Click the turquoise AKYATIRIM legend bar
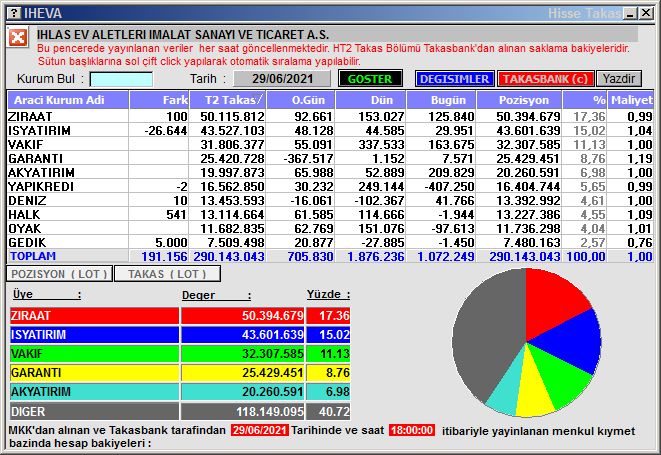The width and height of the screenshot is (661, 455). tap(94, 392)
